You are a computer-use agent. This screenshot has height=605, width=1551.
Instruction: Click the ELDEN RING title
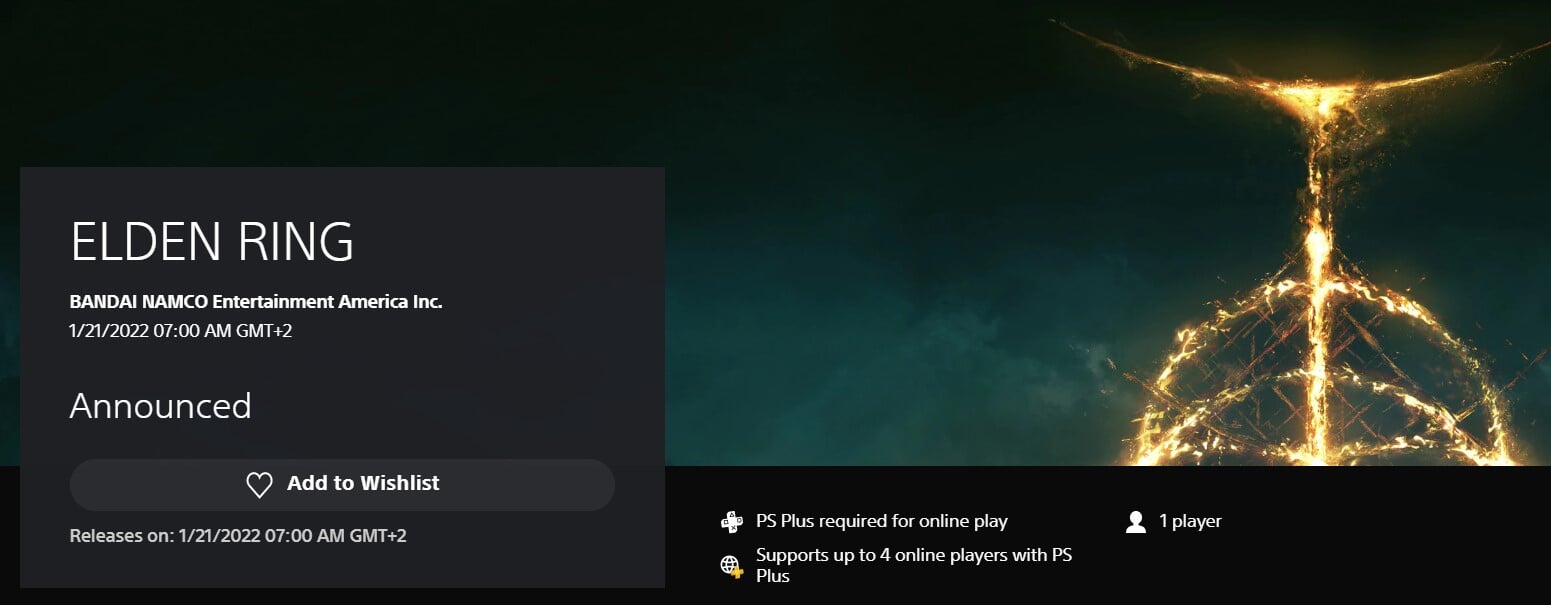[x=212, y=241]
